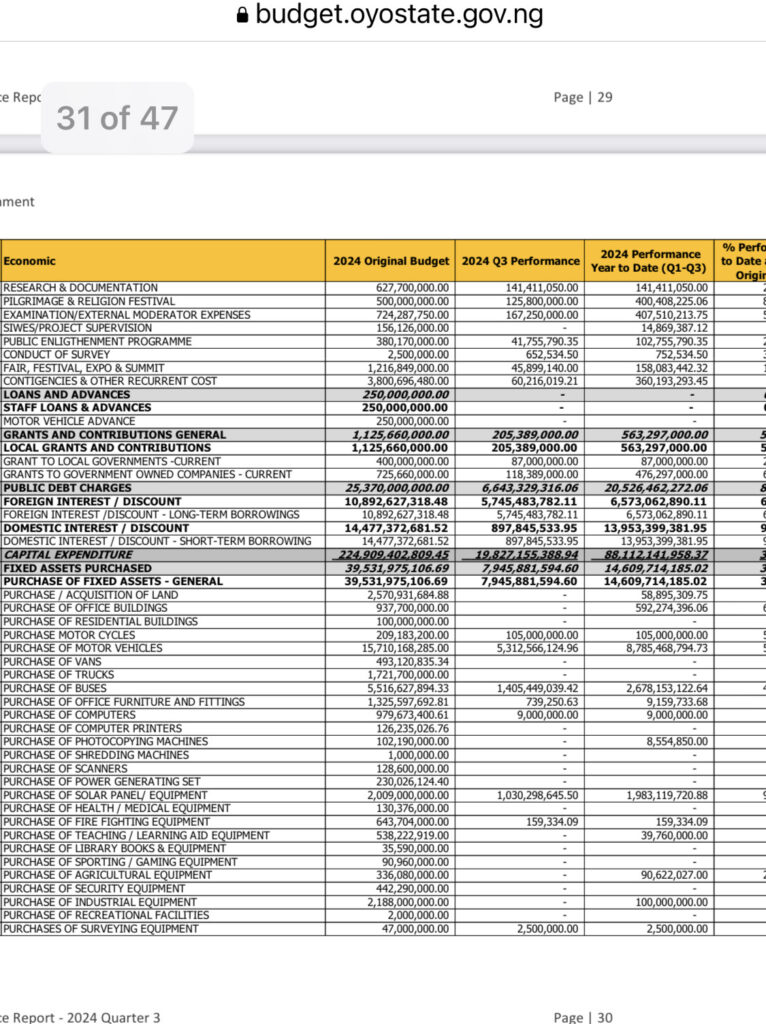Image resolution: width=766 pixels, height=1024 pixels.
Task: Select 'PUBLIC DEBT CHARGES' heading row
Action: point(67,488)
